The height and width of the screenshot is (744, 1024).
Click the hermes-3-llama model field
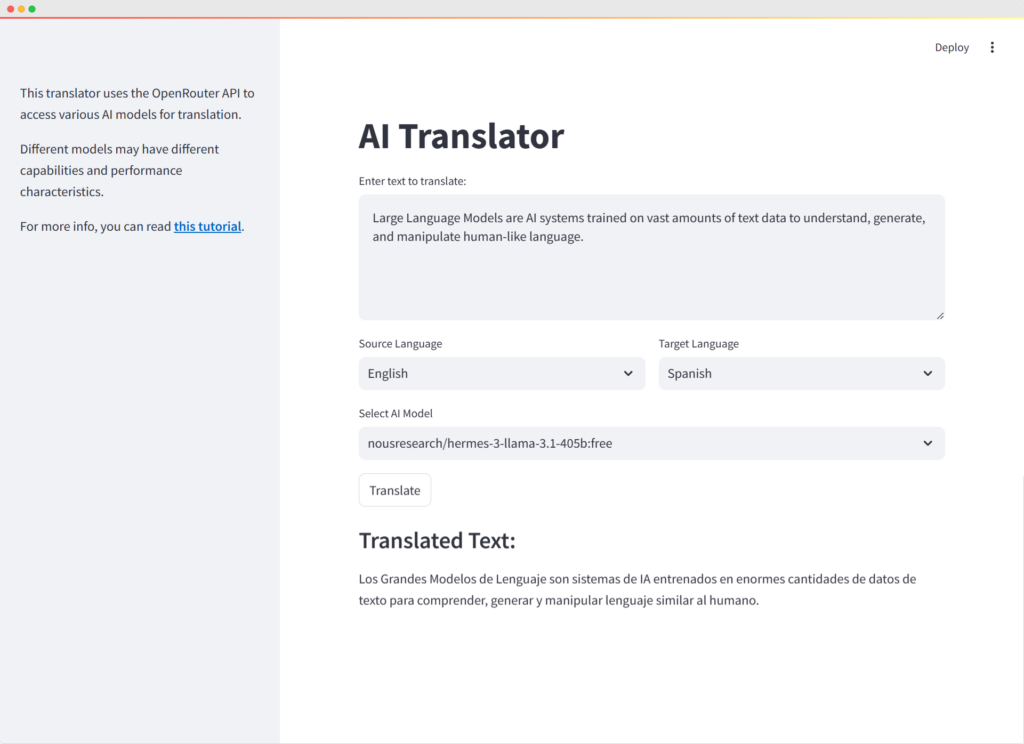pos(651,443)
